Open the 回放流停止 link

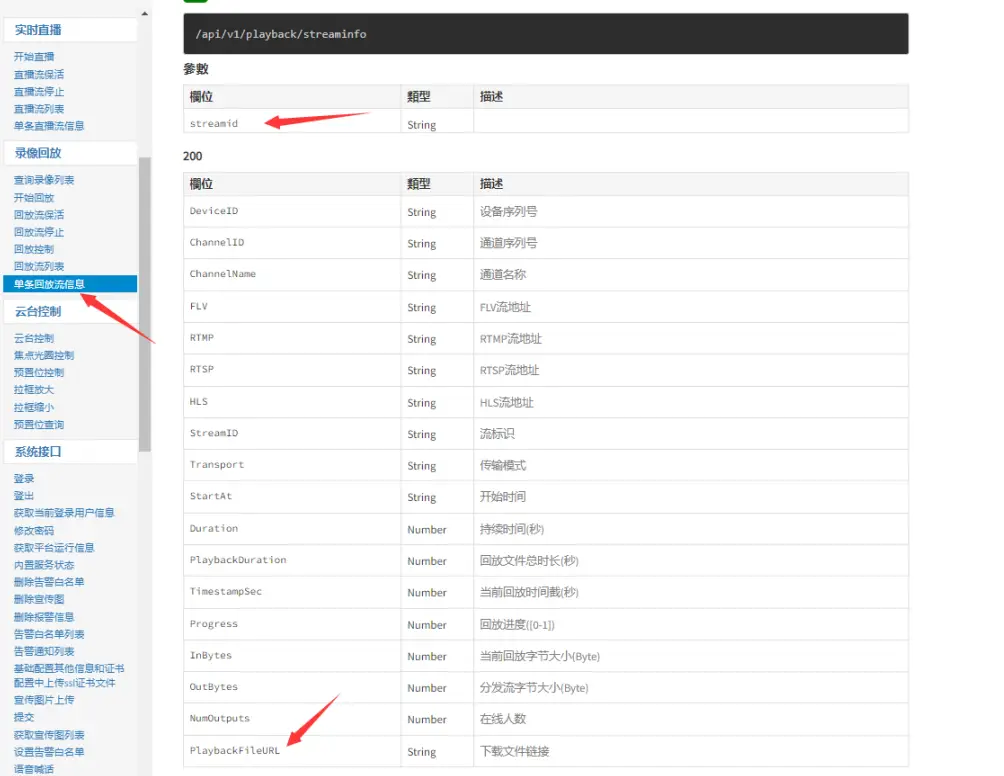tap(39, 232)
